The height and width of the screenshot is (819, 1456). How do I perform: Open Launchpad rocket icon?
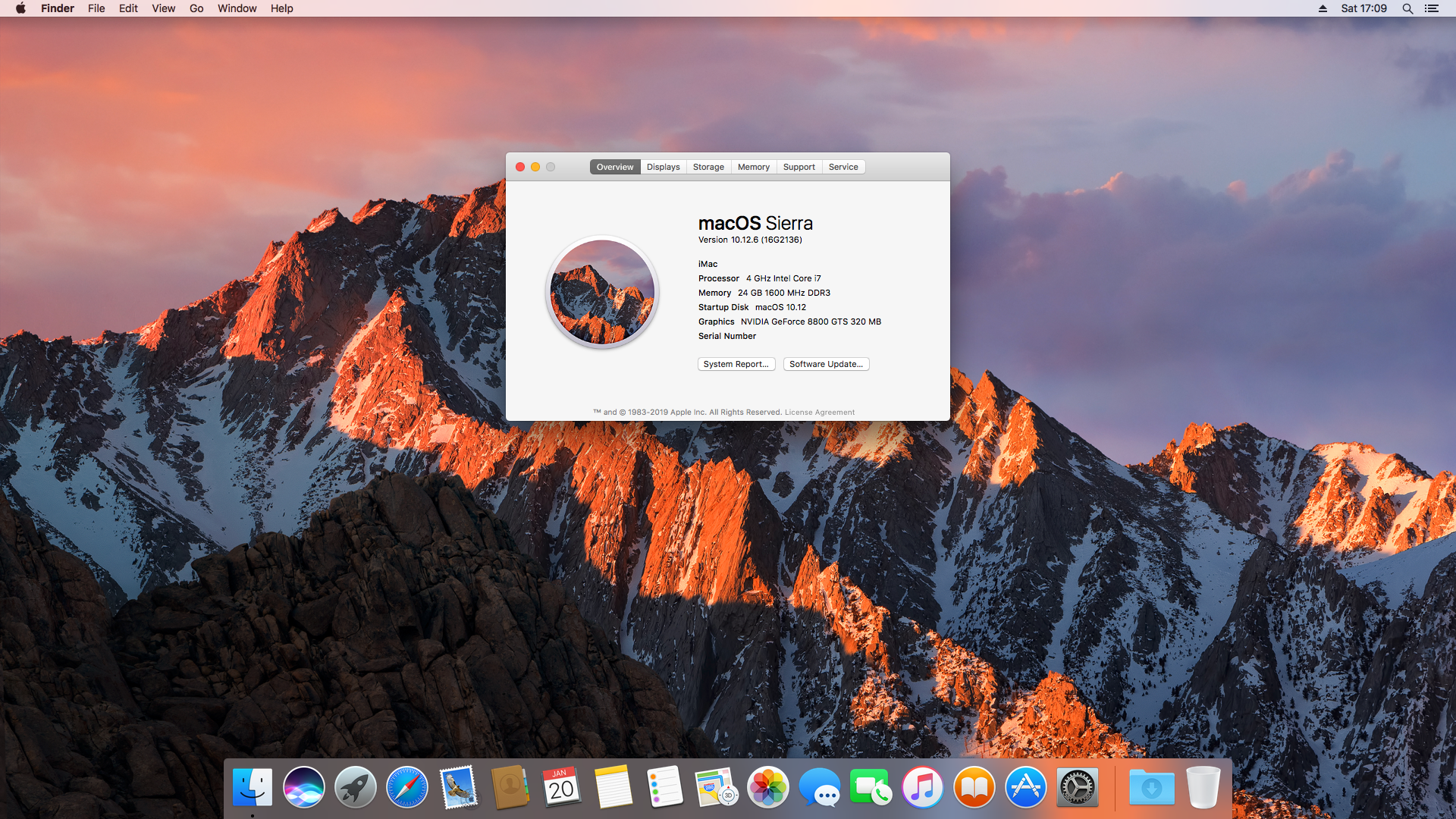coord(356,788)
